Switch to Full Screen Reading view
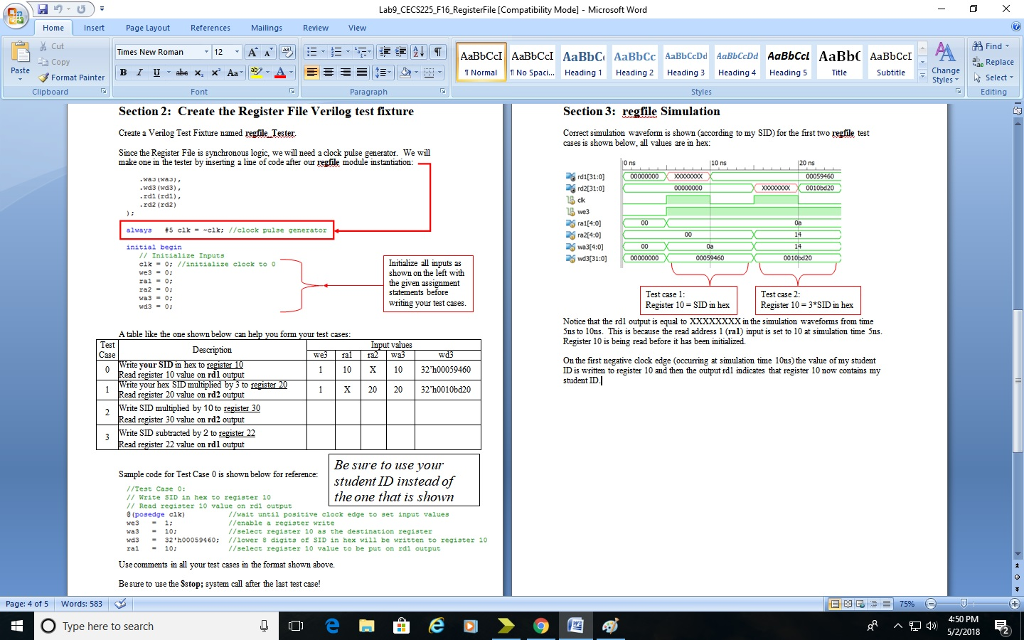Image resolution: width=1024 pixels, height=640 pixels. tap(848, 603)
